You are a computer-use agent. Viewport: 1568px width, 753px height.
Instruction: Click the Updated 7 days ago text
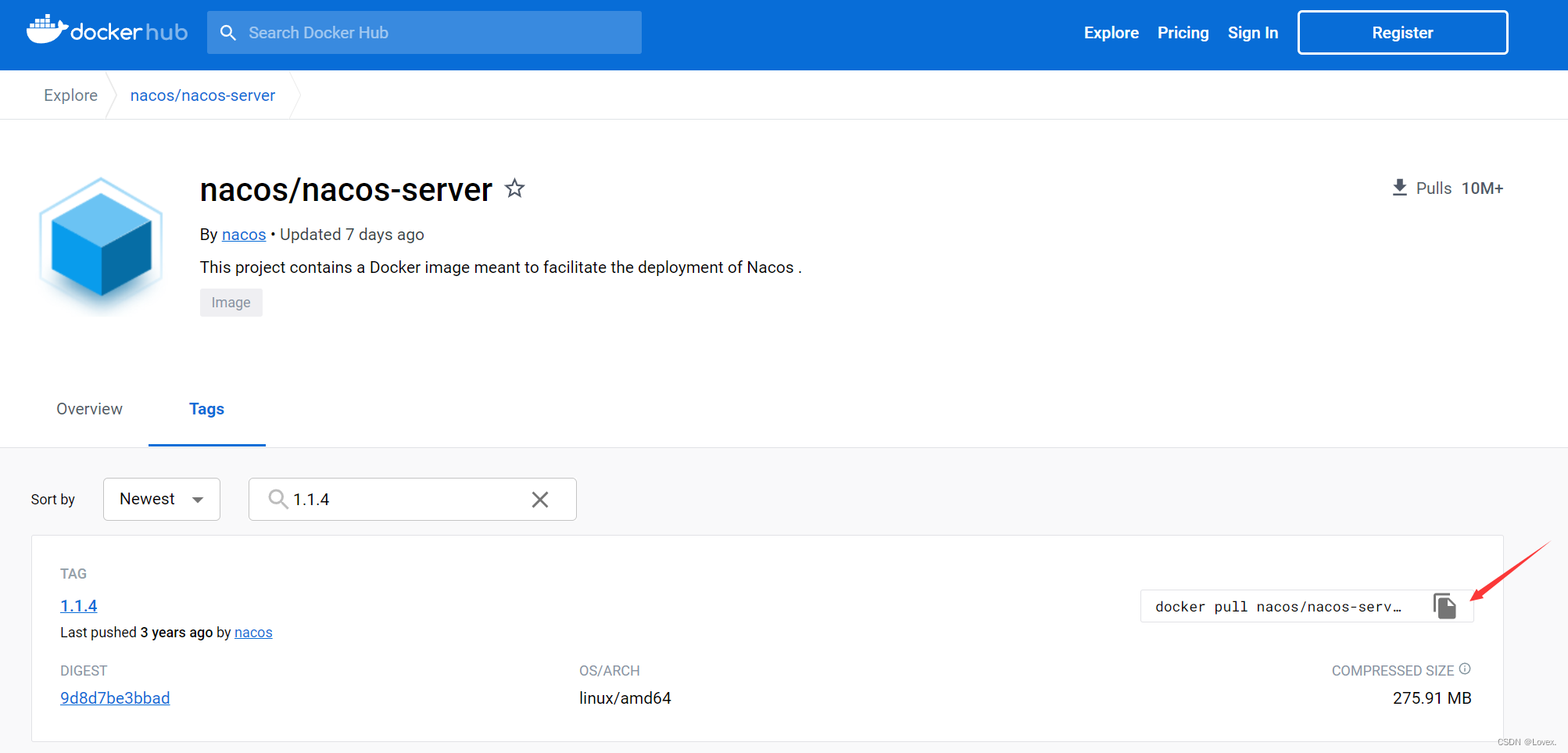coord(352,235)
